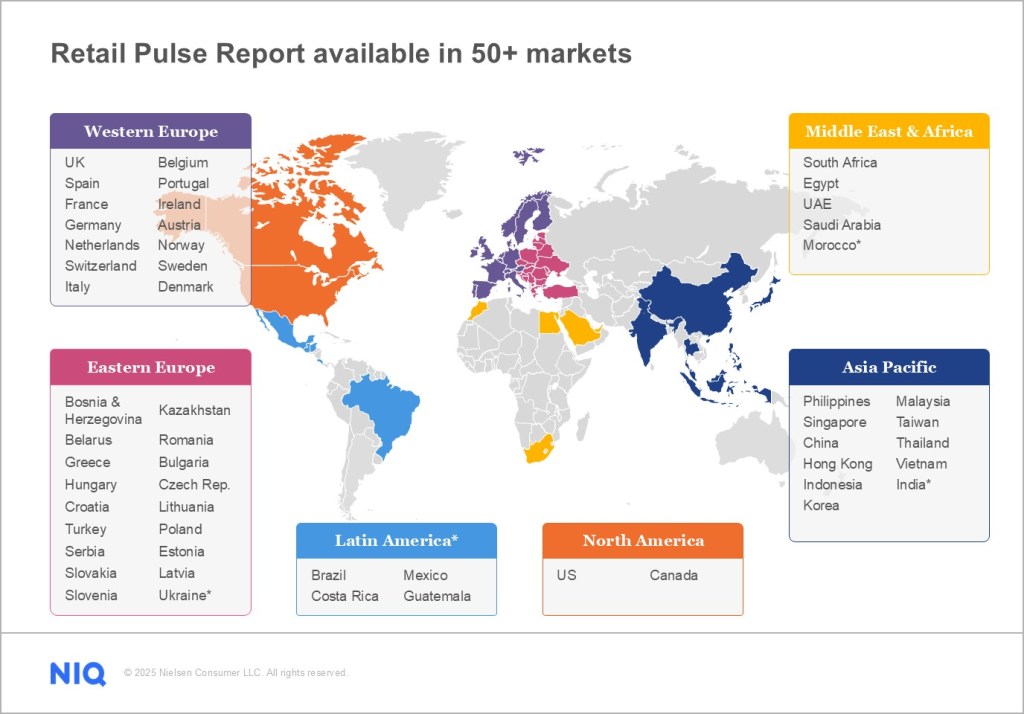Select Egypt entry
Screen dimensions: 1024x714
point(821,184)
